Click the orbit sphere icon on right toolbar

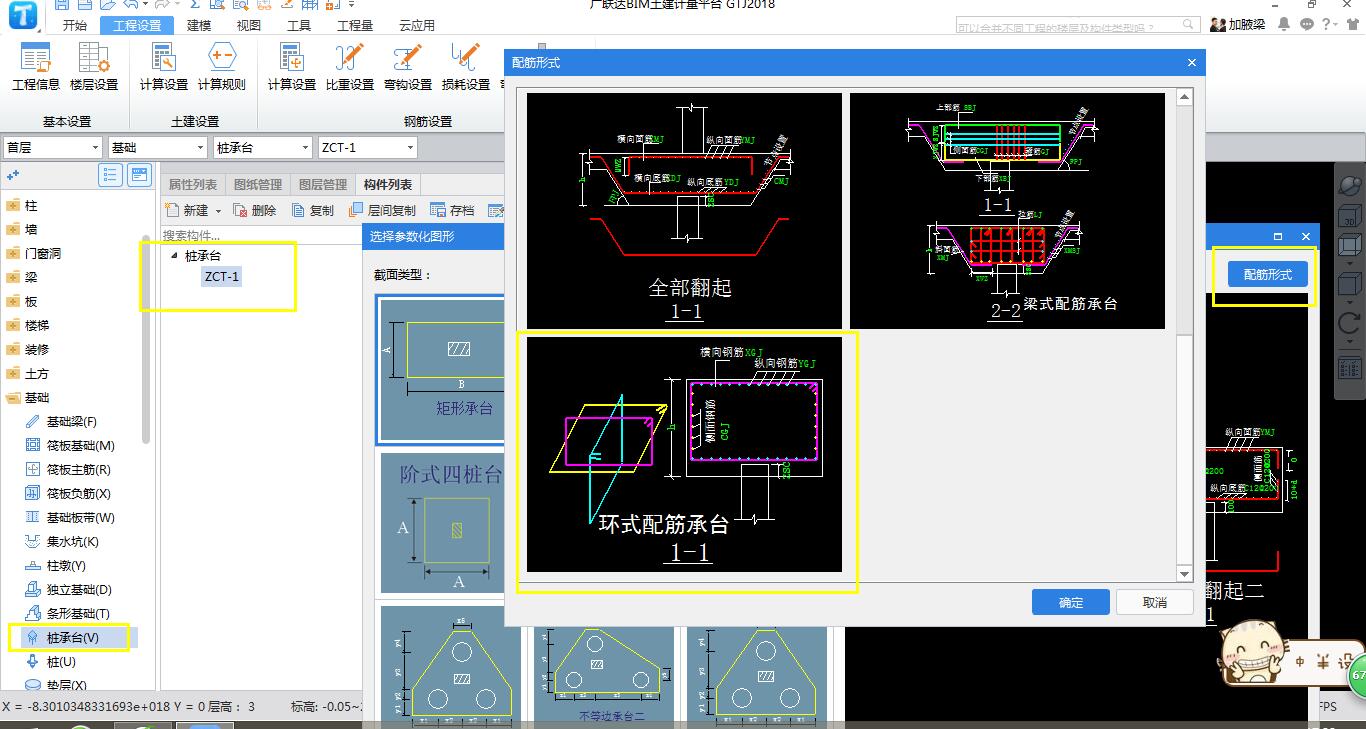click(1350, 186)
